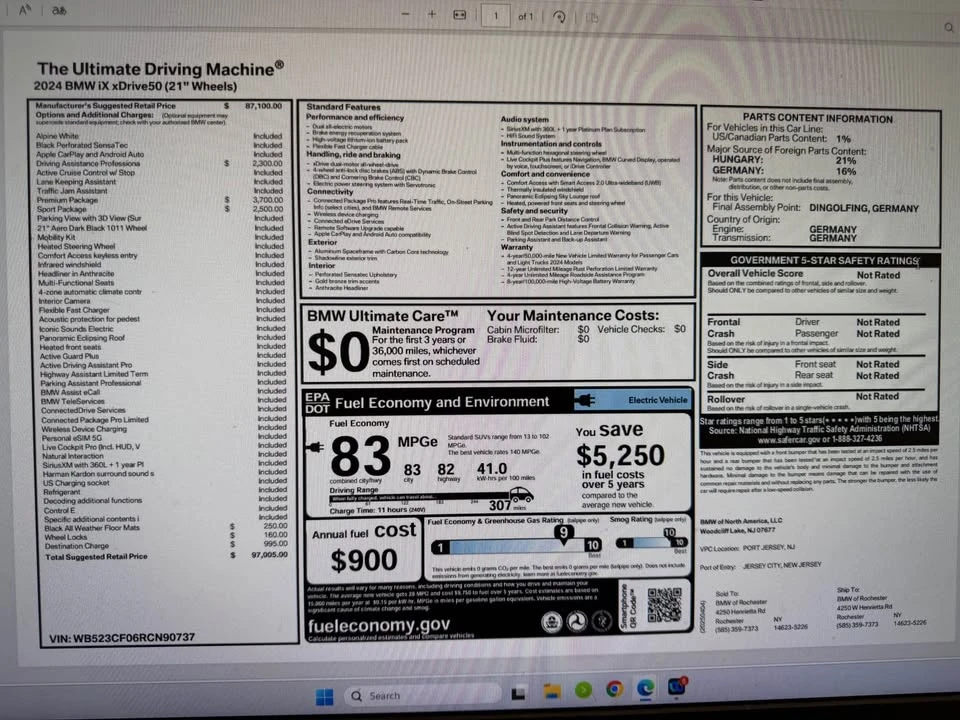
Task: Click the 41.0 kW-hrs per 100 miles value
Action: click(492, 469)
